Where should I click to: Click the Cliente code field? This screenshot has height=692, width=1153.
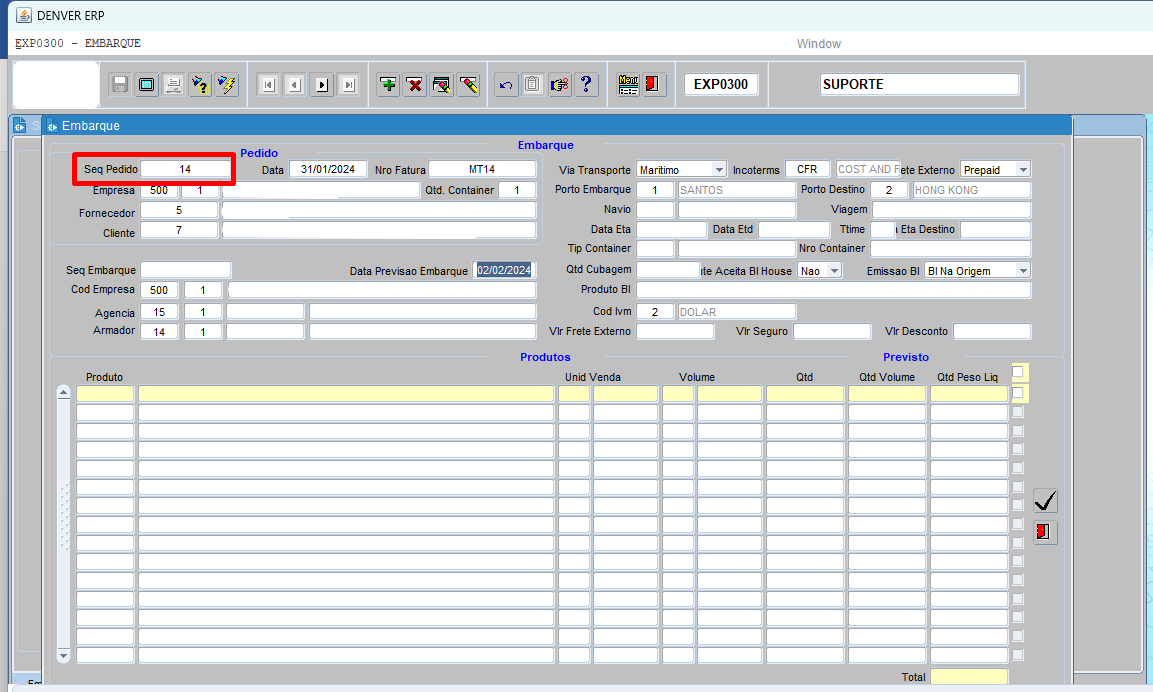(x=179, y=230)
